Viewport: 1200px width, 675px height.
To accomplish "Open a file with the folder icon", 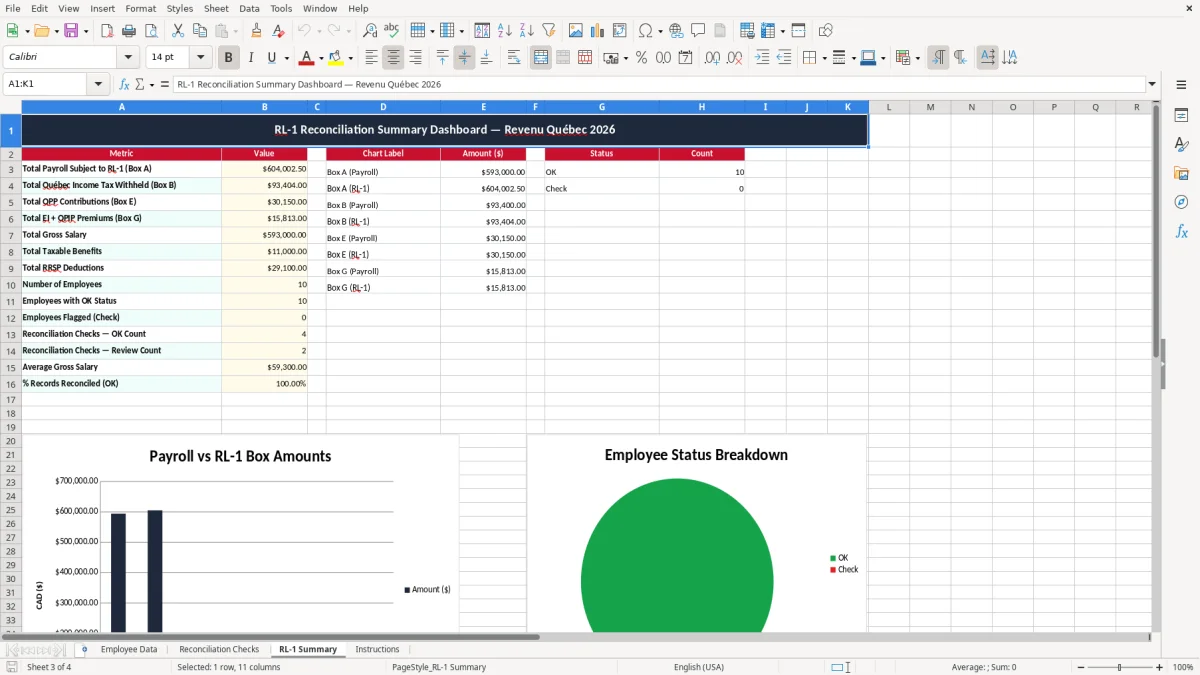I will coord(40,31).
